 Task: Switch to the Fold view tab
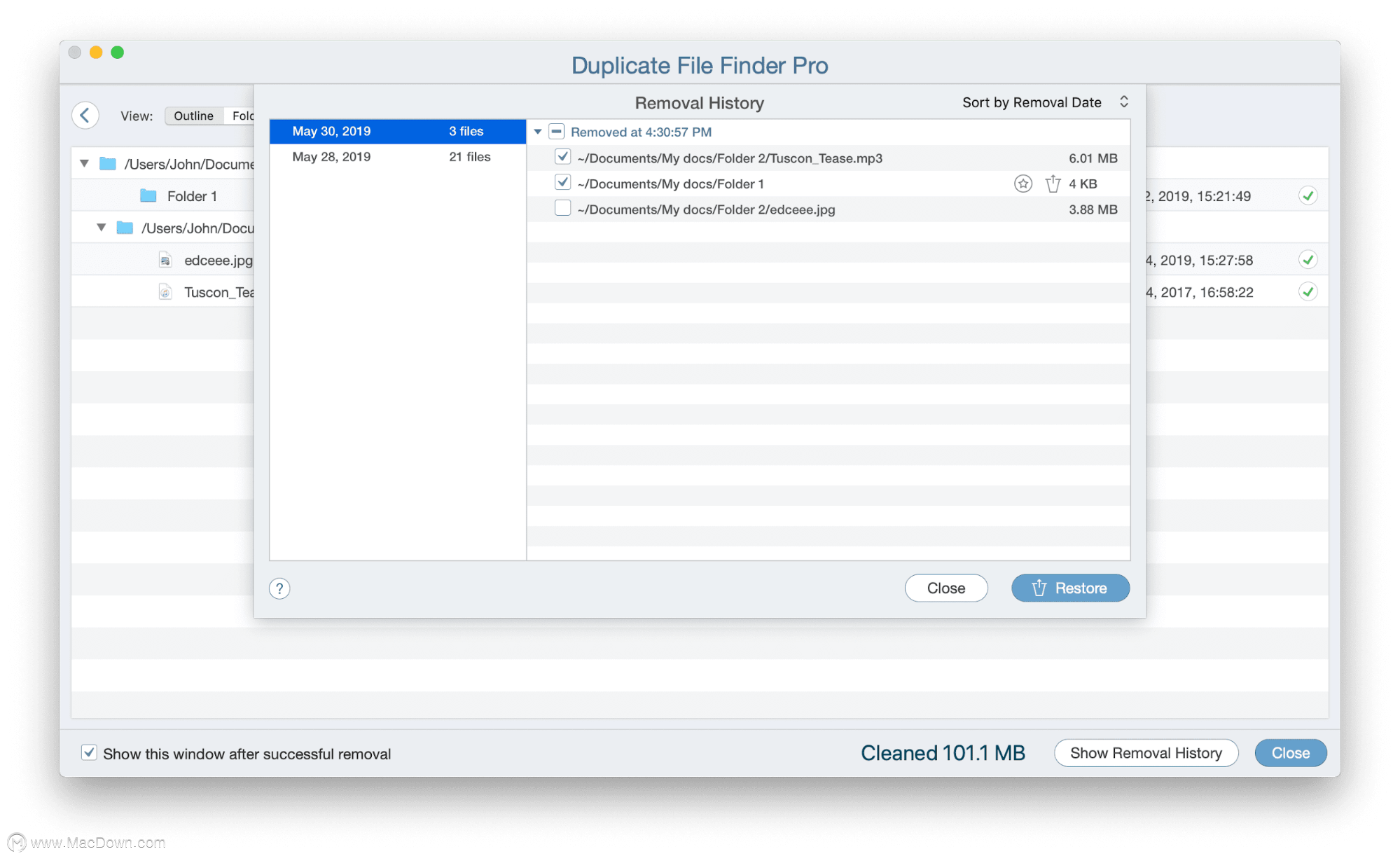pos(240,116)
